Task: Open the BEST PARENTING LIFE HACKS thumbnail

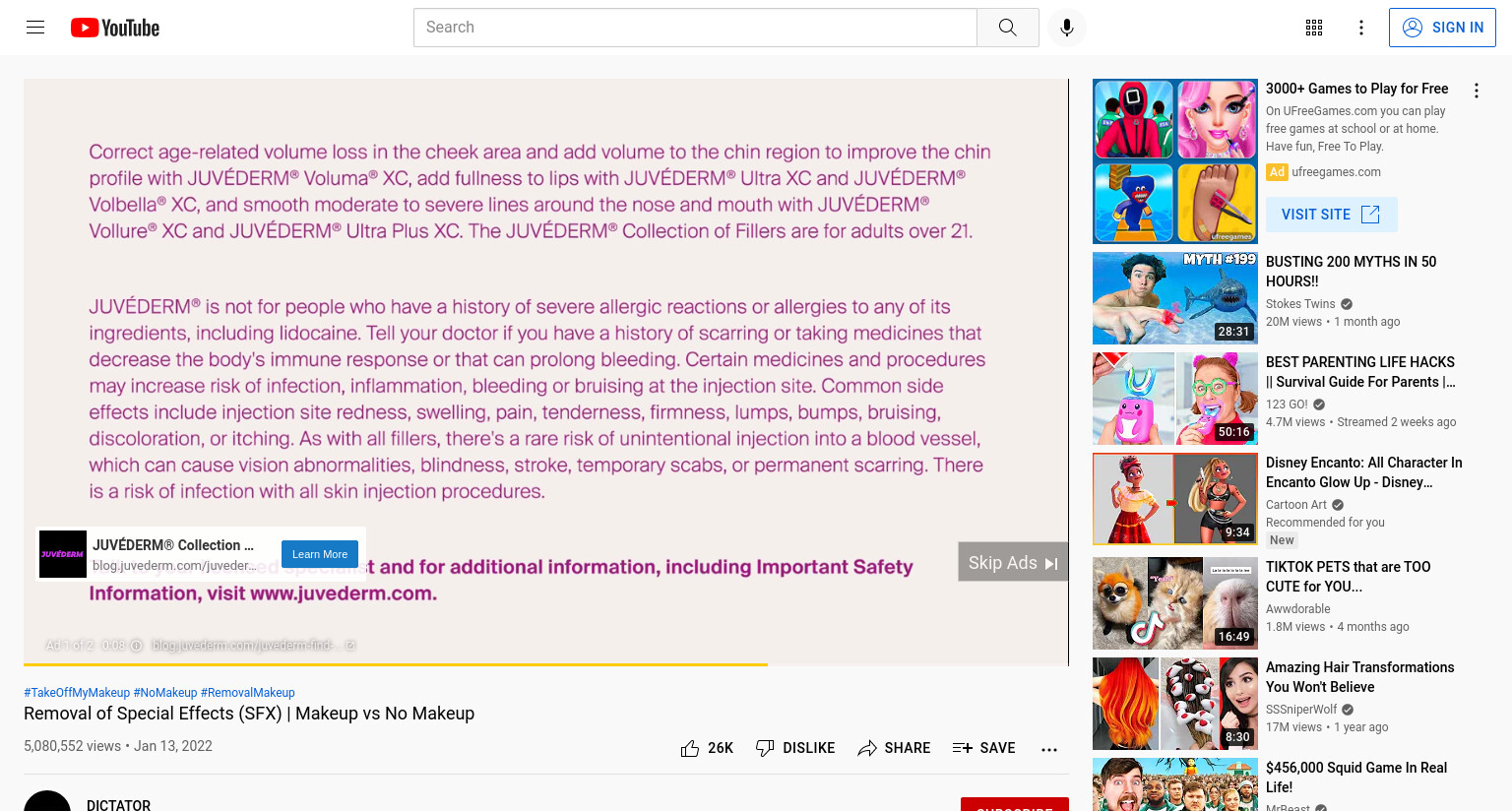Action: 1175,399
